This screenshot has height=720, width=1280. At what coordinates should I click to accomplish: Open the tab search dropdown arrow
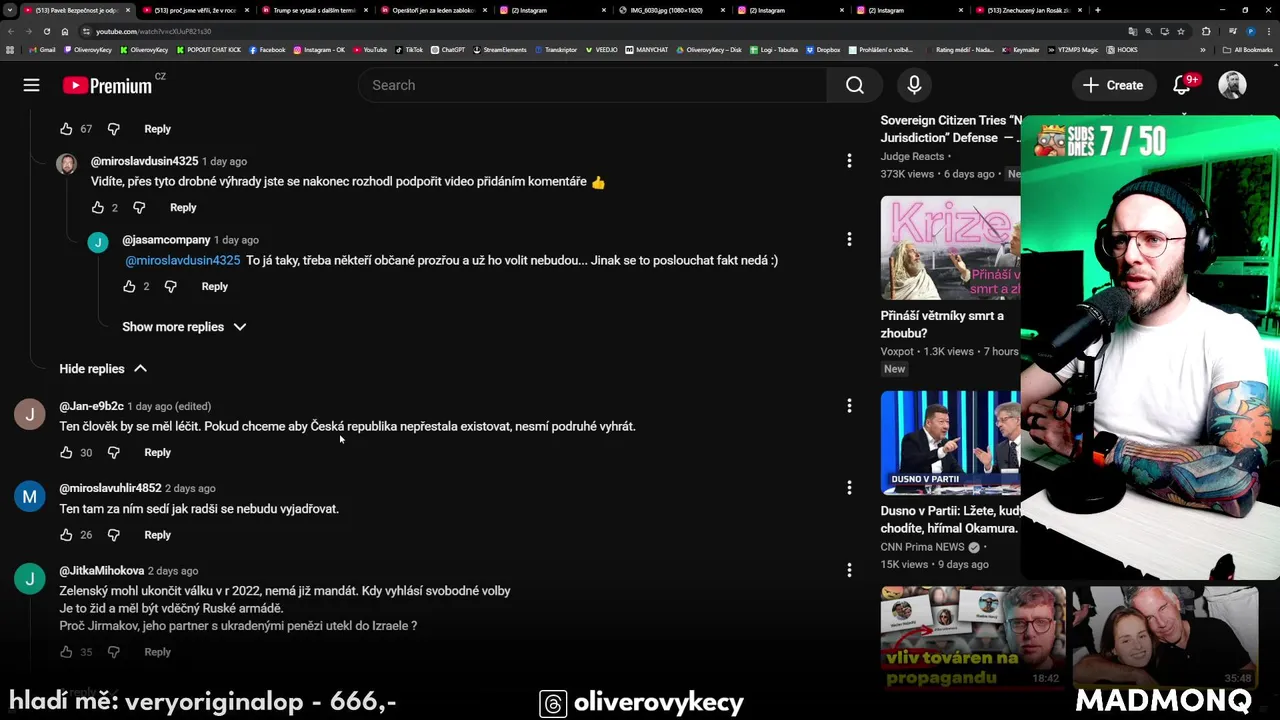click(10, 10)
